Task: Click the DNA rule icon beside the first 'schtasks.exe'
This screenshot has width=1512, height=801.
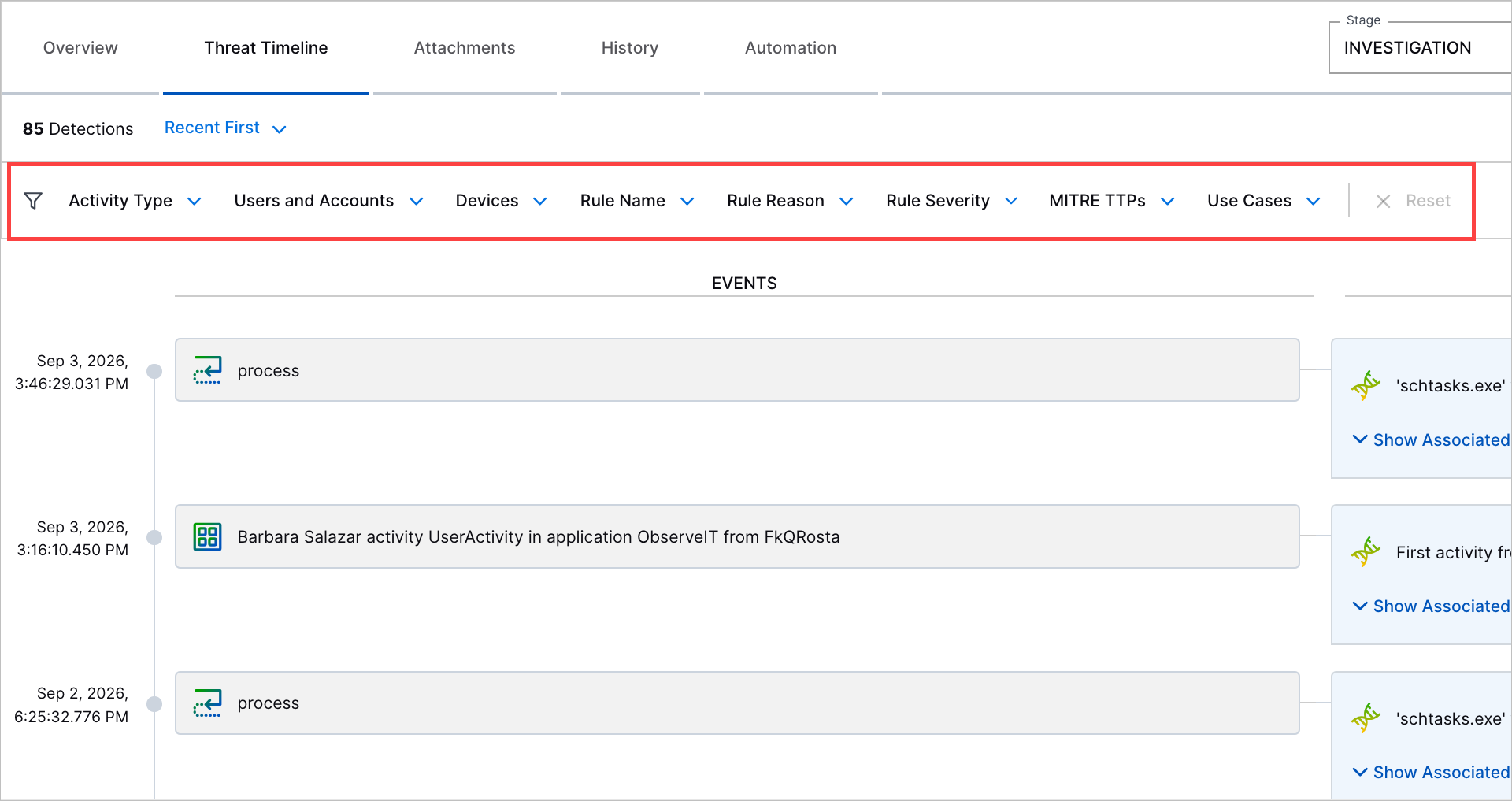Action: click(x=1366, y=386)
